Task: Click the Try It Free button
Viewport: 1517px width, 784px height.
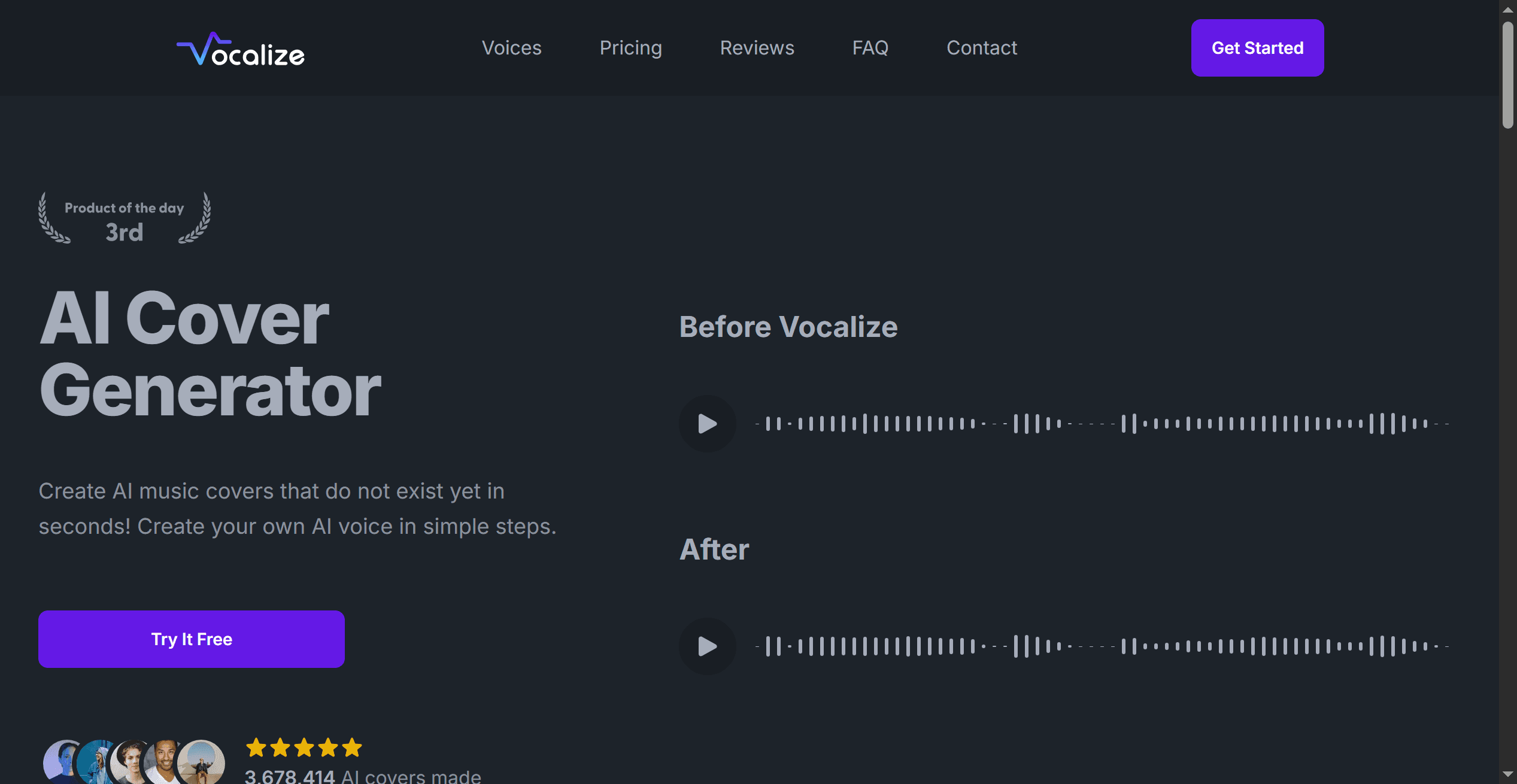Action: (191, 639)
